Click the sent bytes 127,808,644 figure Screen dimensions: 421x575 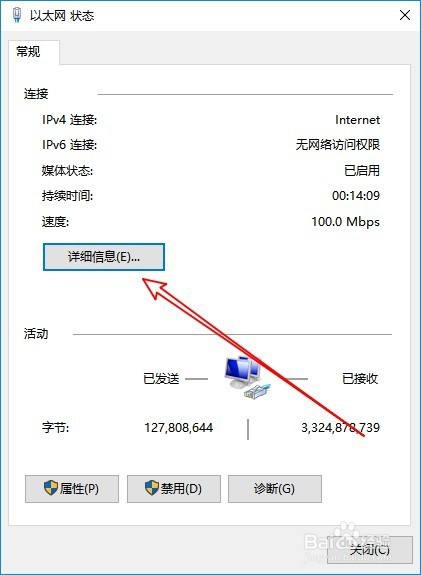179,428
